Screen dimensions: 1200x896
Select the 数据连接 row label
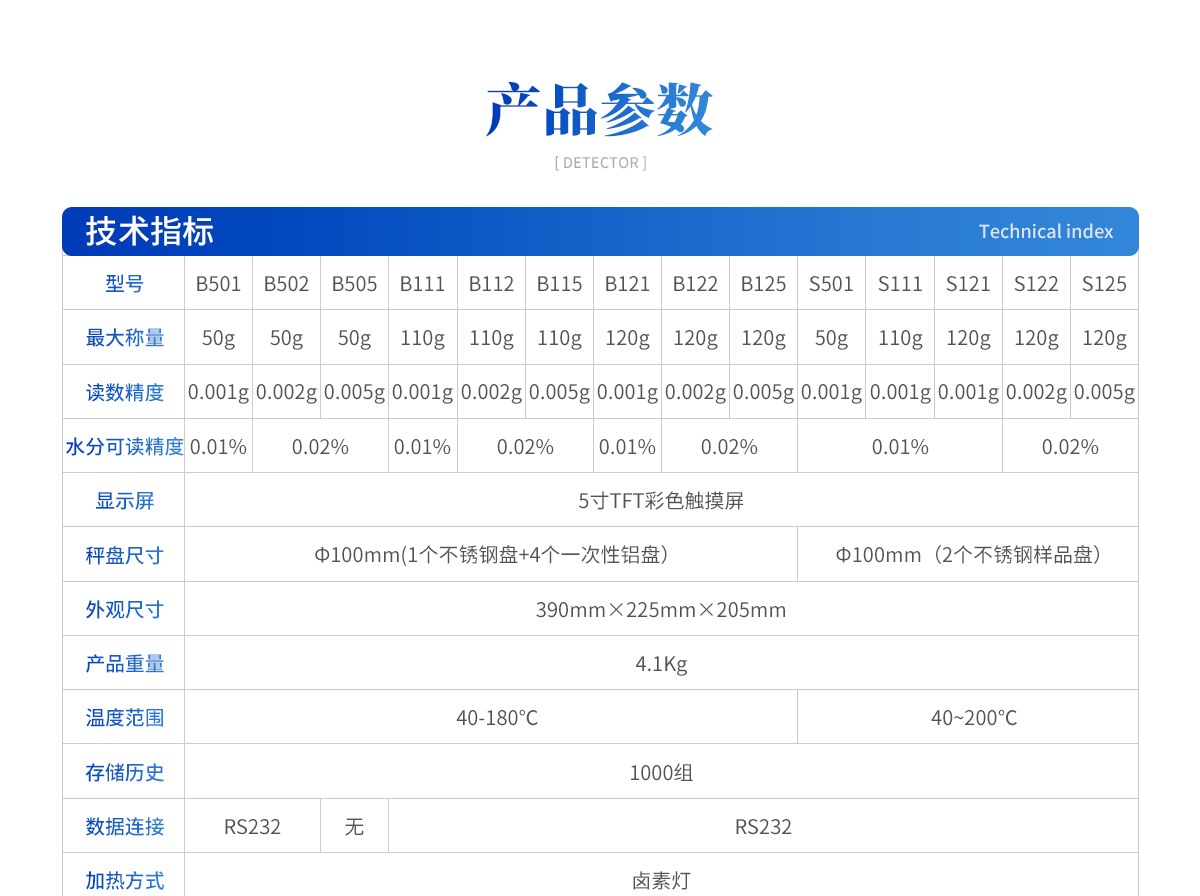click(124, 826)
